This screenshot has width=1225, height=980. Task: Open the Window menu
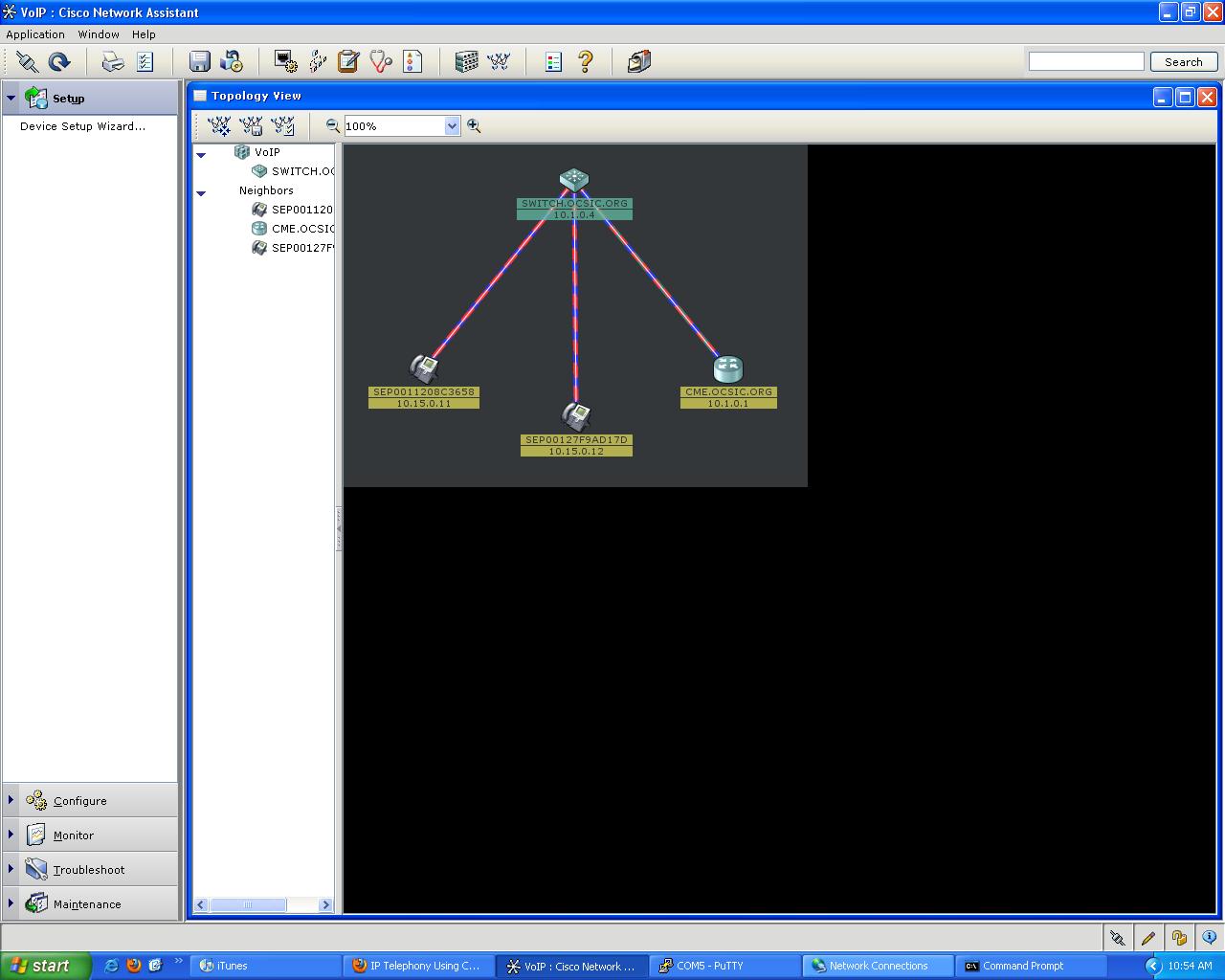coord(99,34)
